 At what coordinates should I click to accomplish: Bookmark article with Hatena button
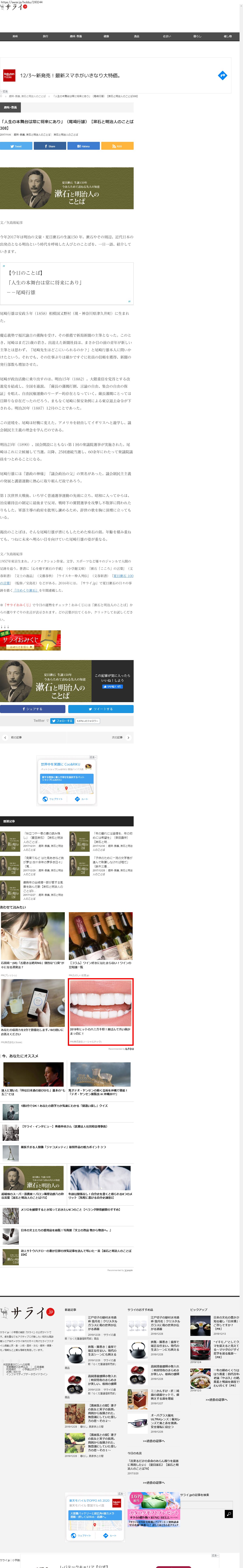coord(83,146)
